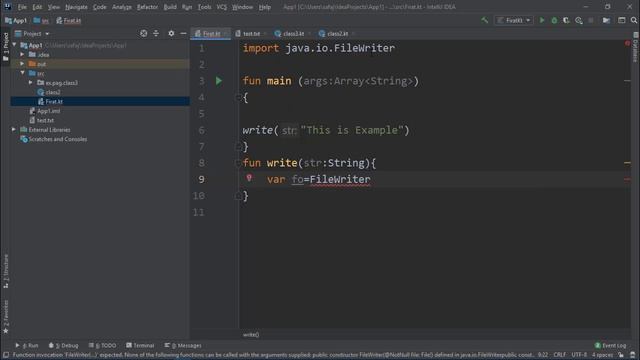Open the Favorites star side tab
This screenshot has height=360, width=640.
tap(6, 317)
